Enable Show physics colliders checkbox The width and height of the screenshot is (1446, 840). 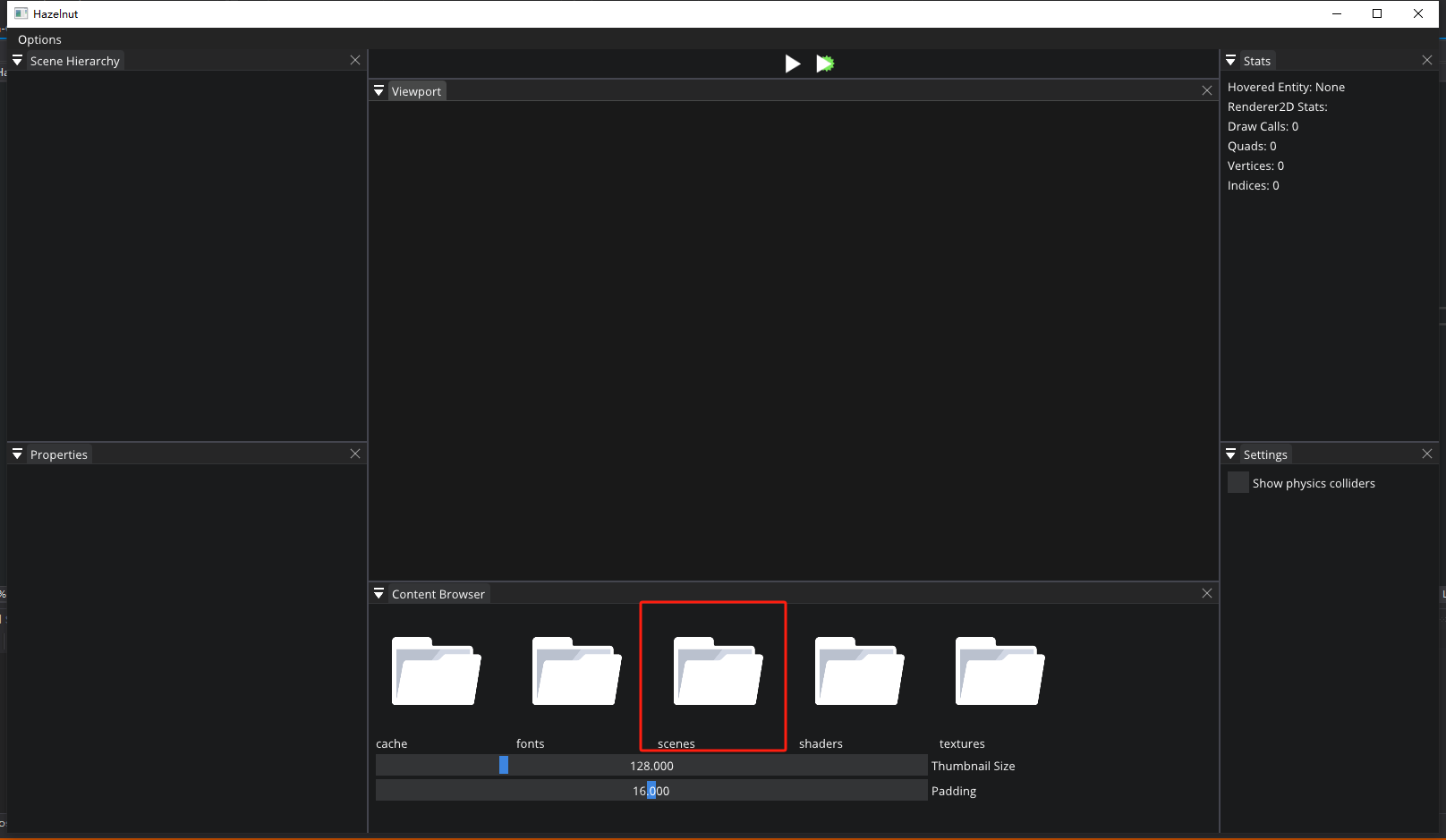1238,483
